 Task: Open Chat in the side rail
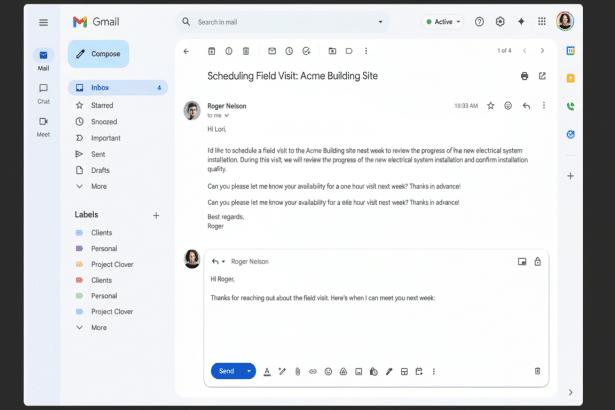click(44, 93)
